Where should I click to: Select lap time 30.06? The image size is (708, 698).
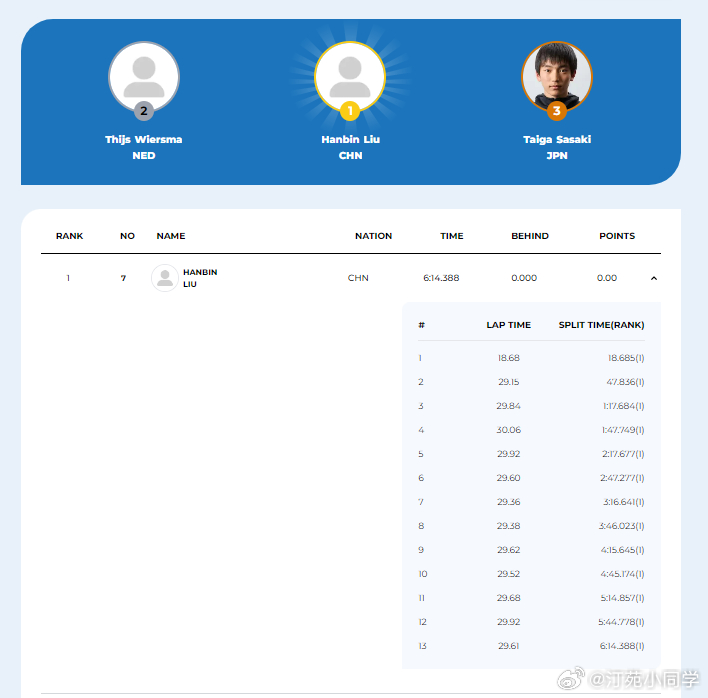[x=508, y=430]
